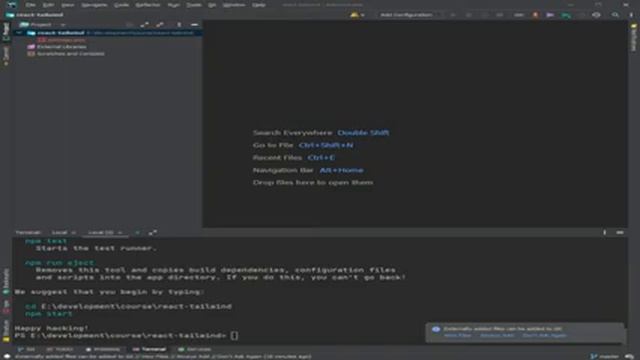Open the Git tool window tab
The image size is (640, 360).
(x=27, y=349)
